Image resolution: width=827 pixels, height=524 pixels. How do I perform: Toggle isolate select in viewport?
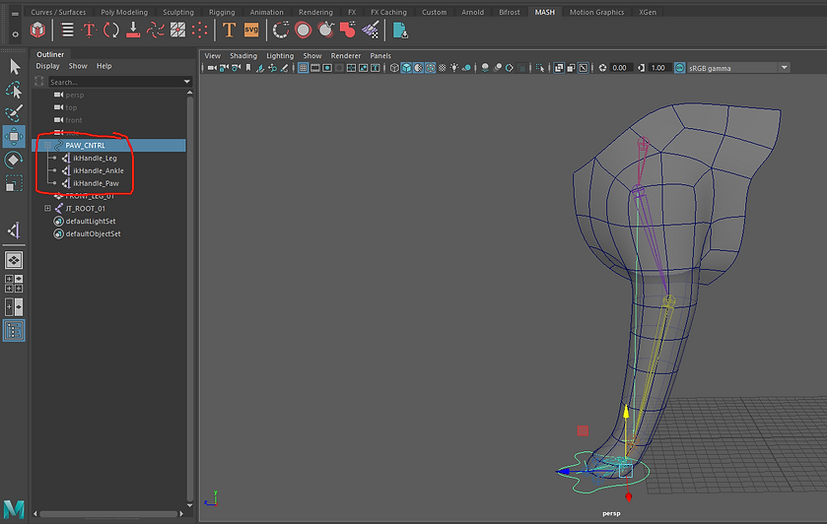tap(540, 68)
